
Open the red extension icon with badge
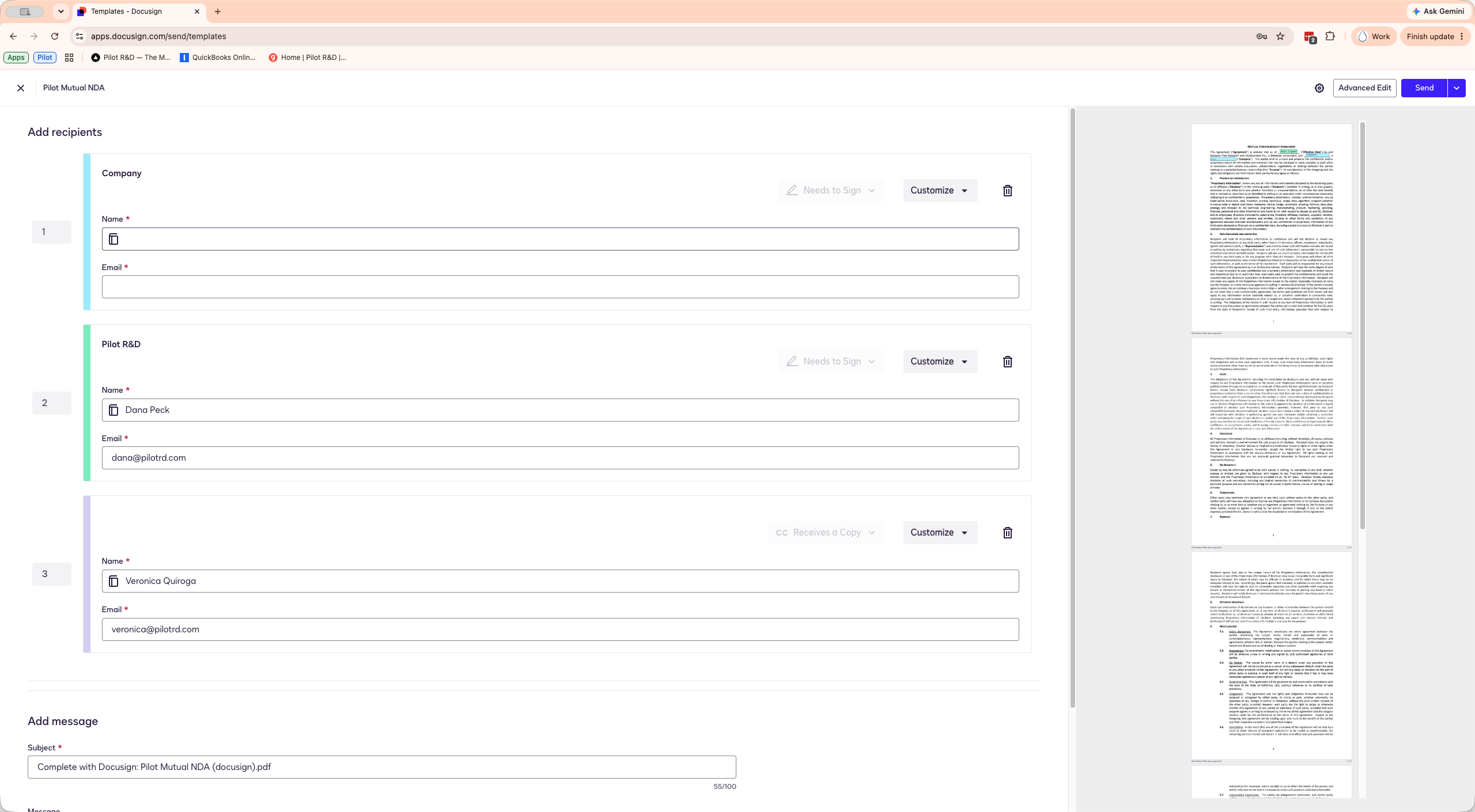pos(1310,37)
